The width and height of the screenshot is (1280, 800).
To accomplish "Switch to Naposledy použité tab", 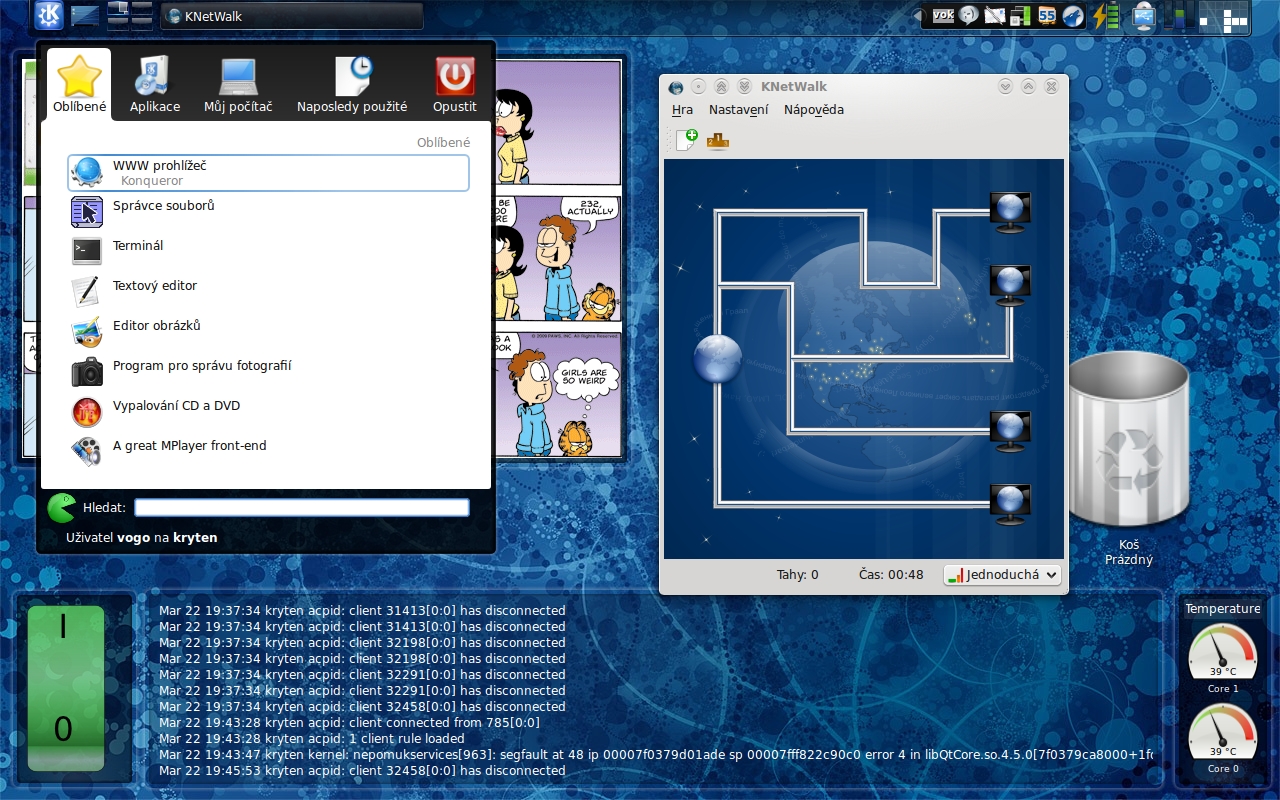I will point(352,85).
